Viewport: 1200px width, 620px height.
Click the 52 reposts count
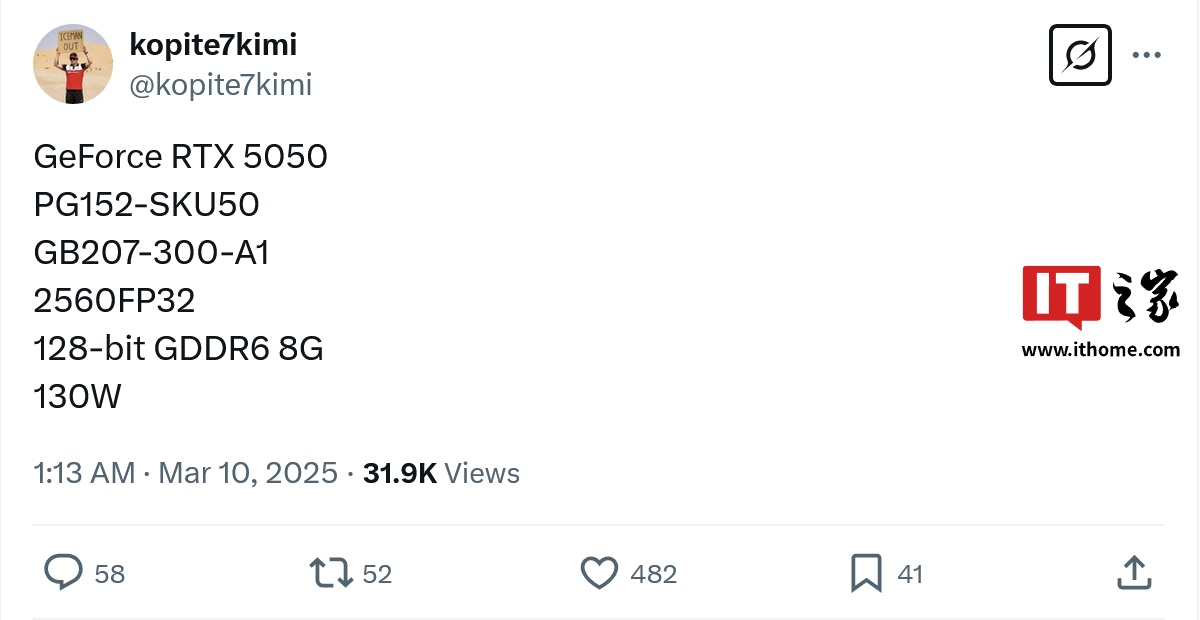point(377,574)
